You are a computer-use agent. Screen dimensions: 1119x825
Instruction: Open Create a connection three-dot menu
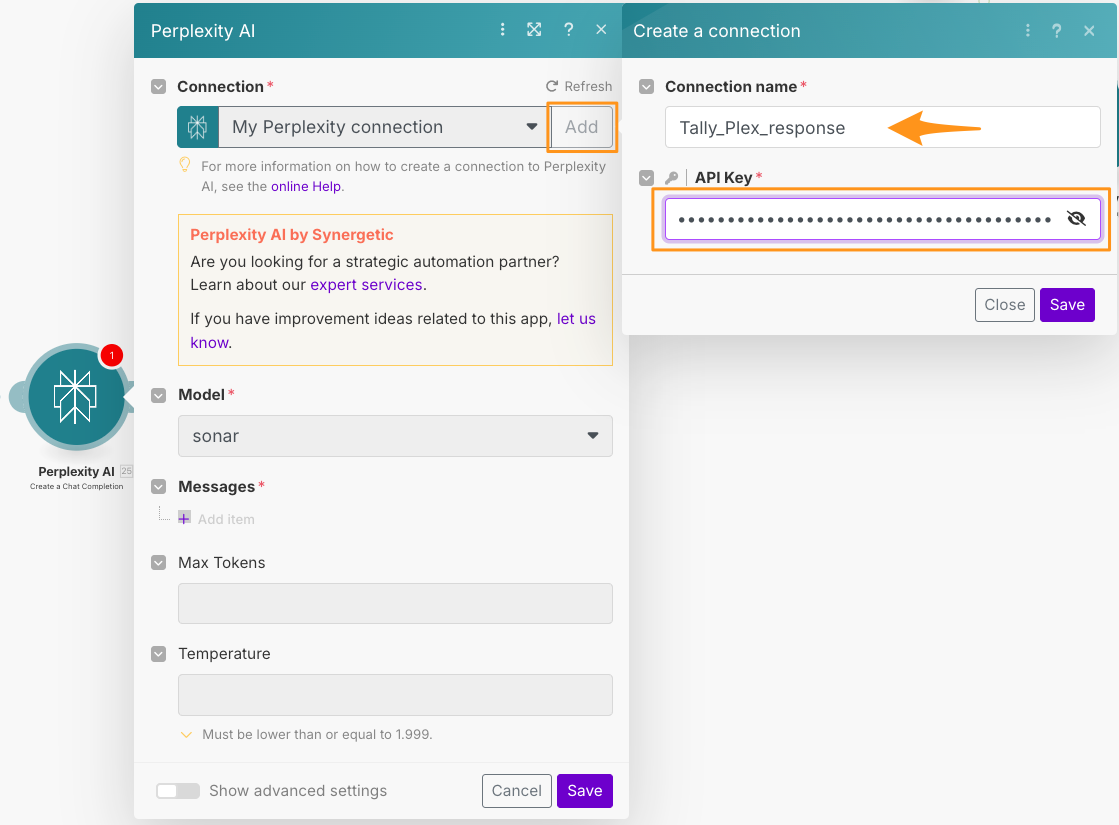click(x=1028, y=30)
